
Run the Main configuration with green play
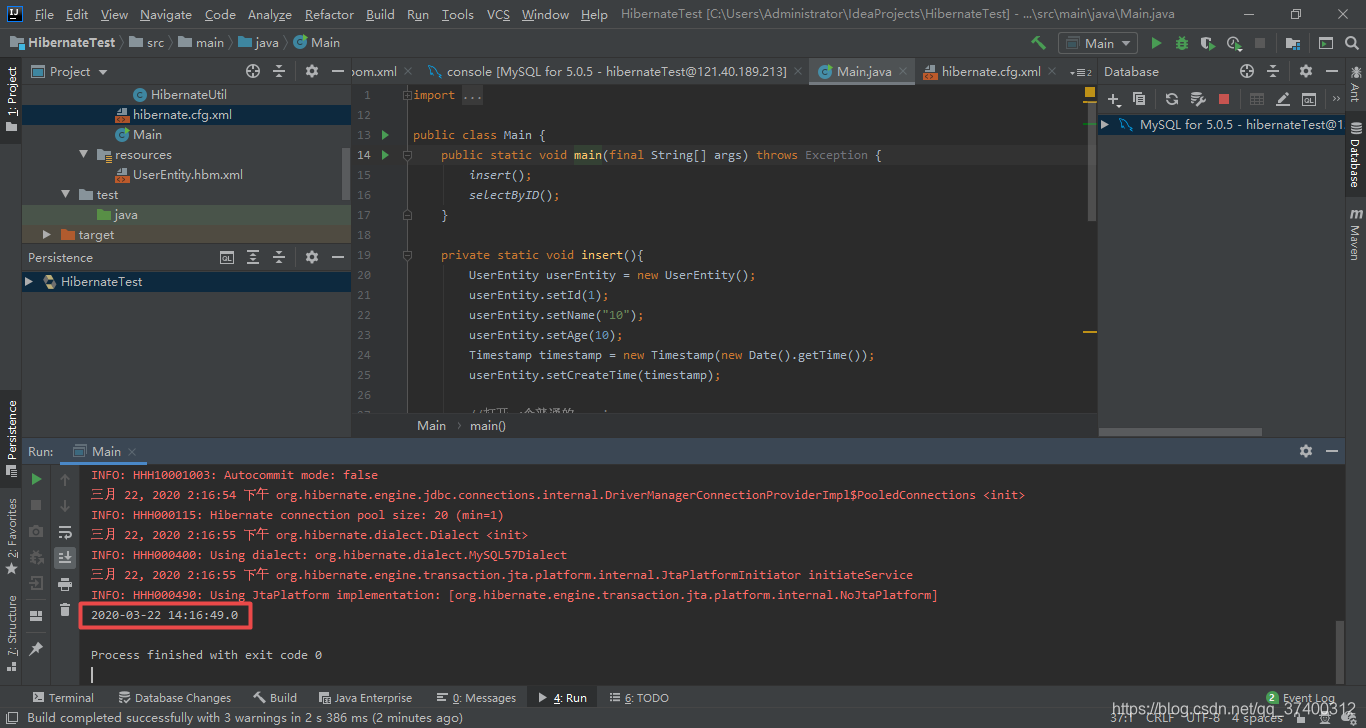pos(1156,43)
